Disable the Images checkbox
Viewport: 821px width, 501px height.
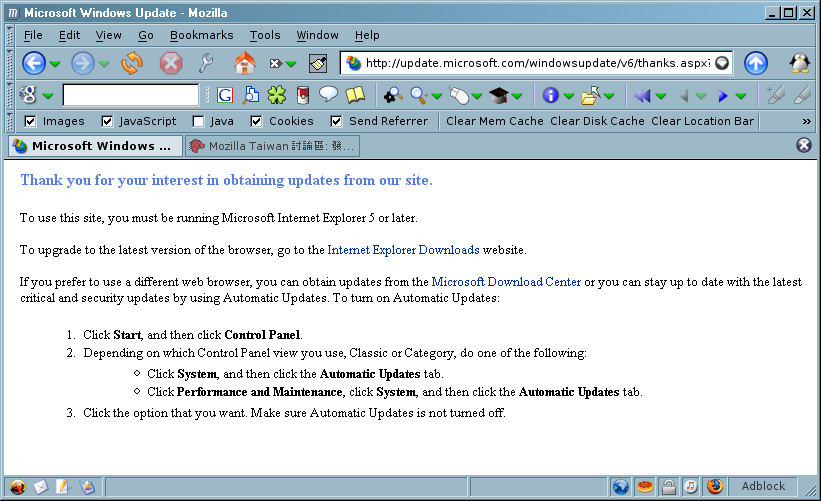pos(31,121)
